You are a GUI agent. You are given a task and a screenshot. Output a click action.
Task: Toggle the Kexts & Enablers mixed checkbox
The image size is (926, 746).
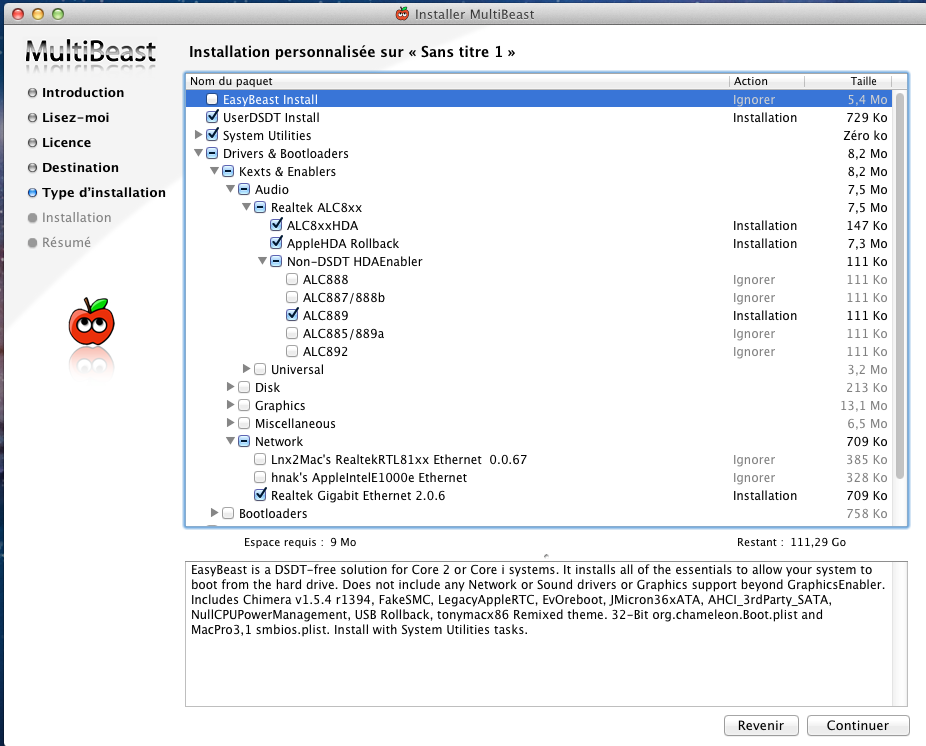[228, 171]
